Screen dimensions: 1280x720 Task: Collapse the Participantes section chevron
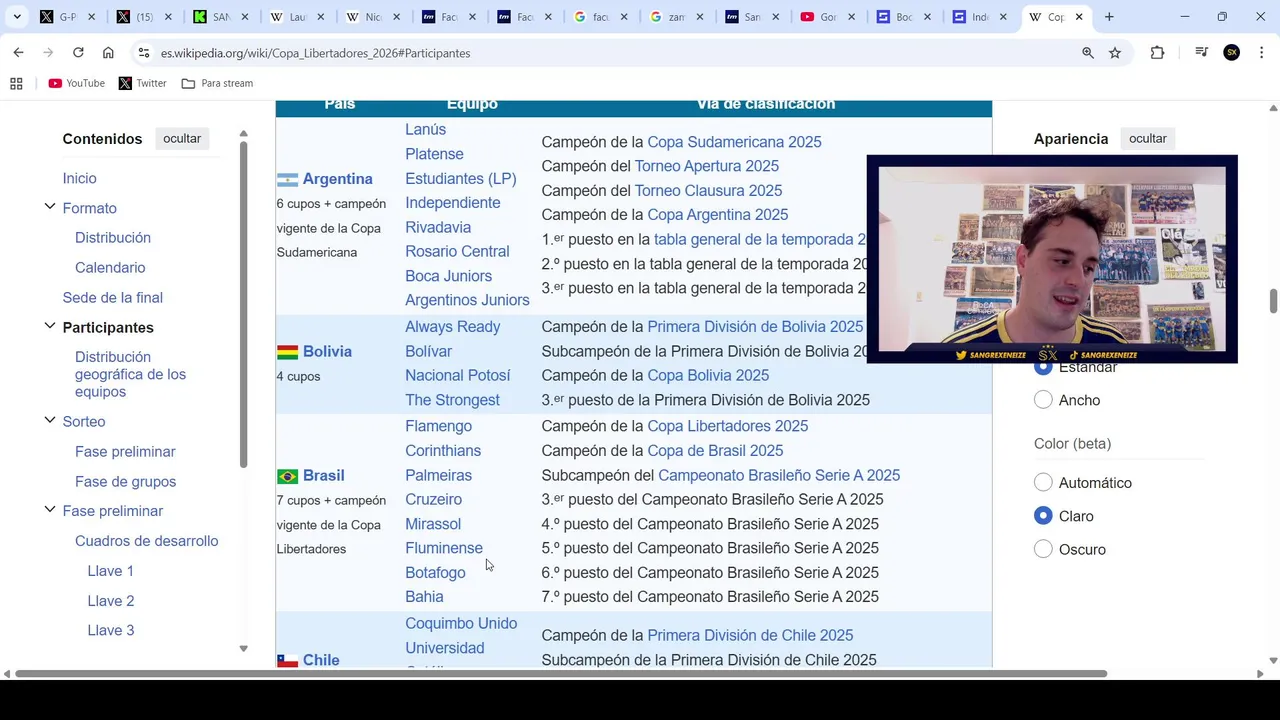49,326
